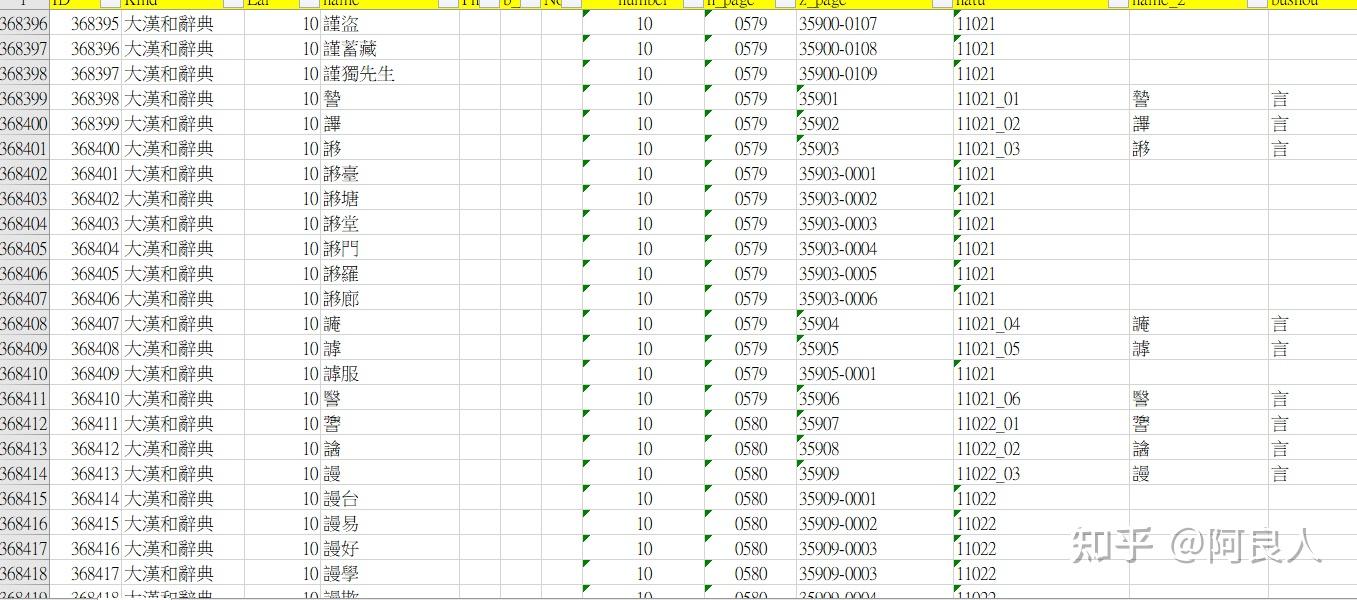
Task: Click z_page cell 35909-0001
Action: tap(874, 499)
